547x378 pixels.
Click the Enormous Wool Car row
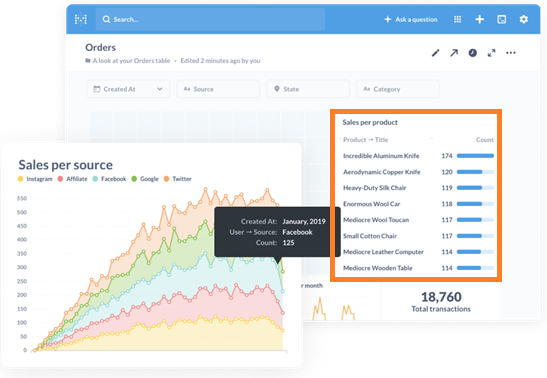418,204
